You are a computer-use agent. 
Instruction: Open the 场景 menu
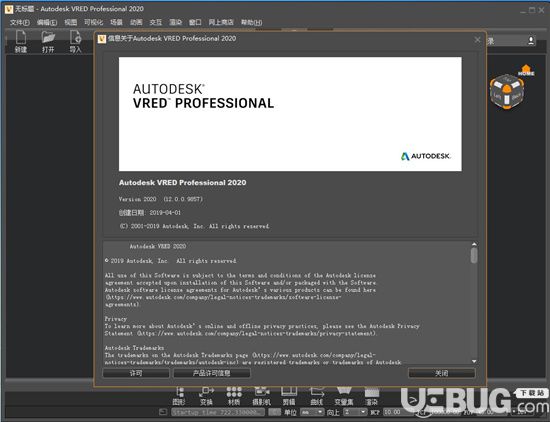116,22
